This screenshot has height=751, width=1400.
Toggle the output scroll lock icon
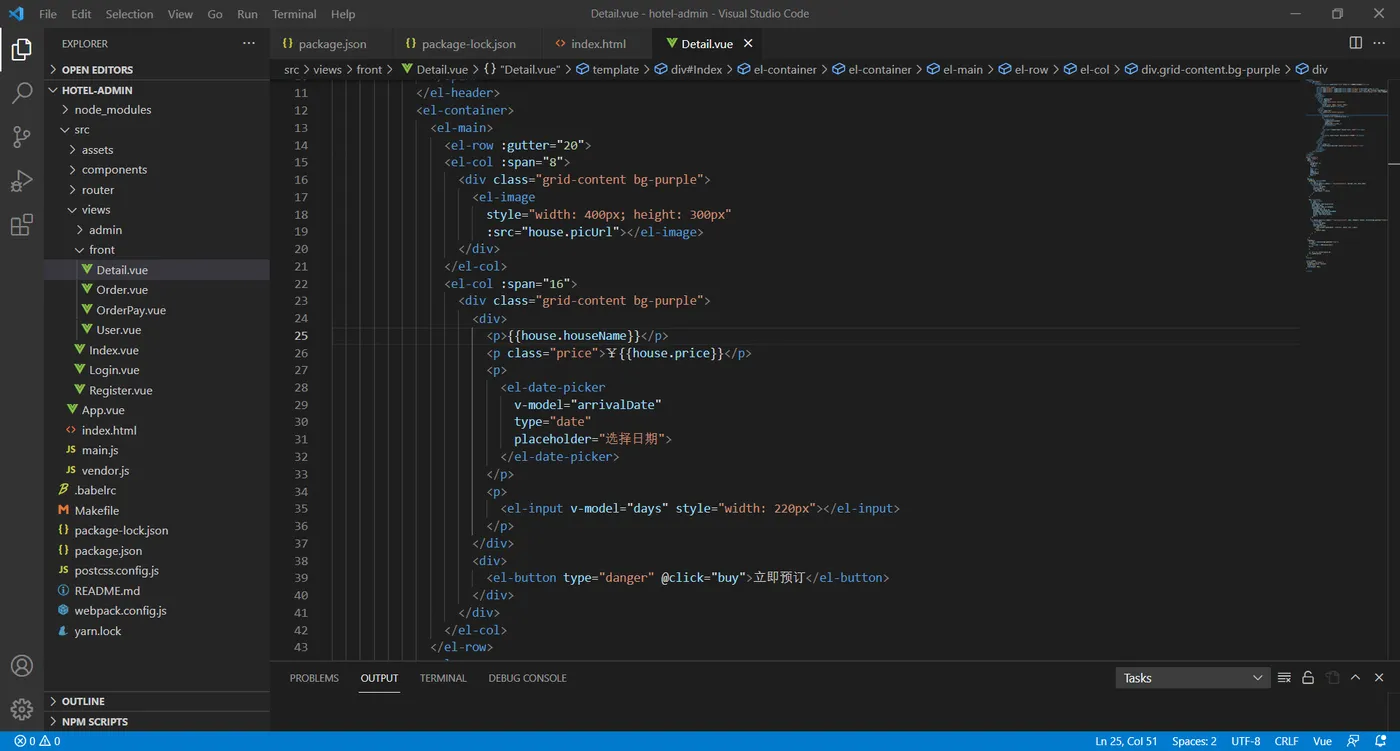[x=1308, y=678]
